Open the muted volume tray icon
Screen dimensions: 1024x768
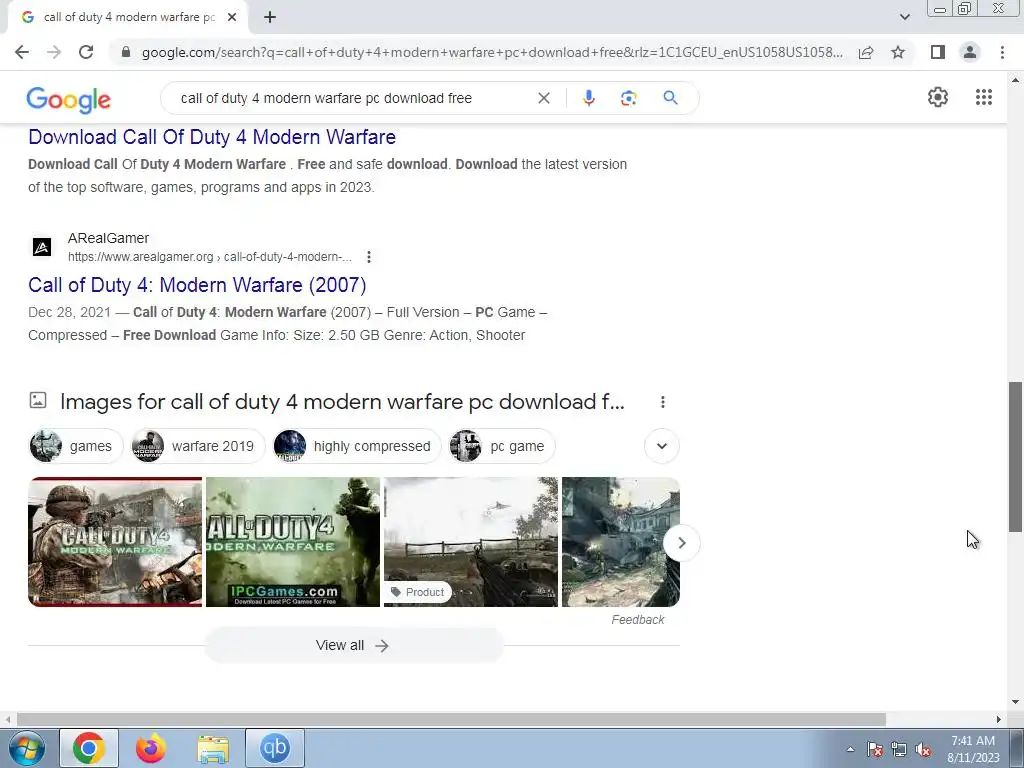923,749
